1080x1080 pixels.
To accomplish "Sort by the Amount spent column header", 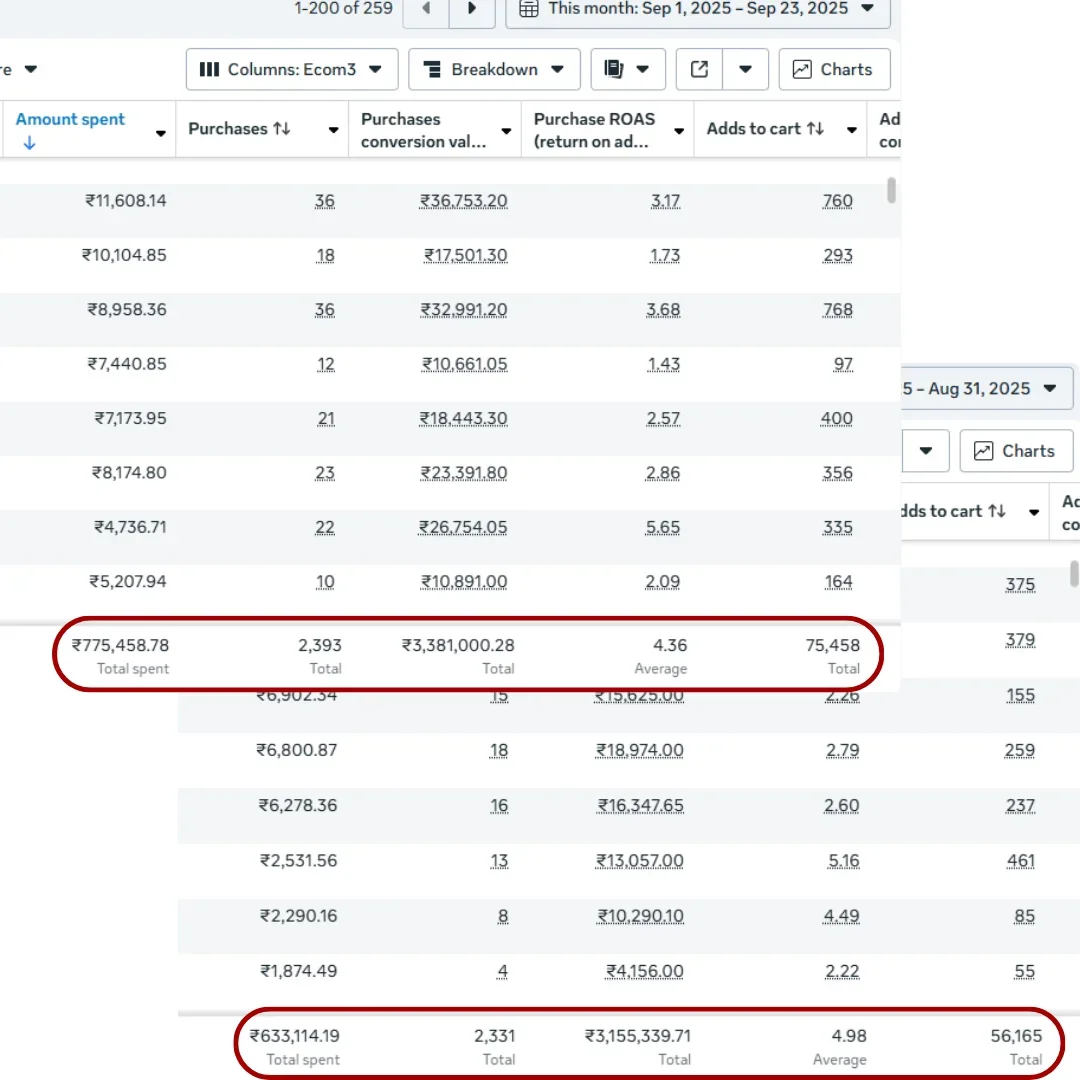I will 70,120.
